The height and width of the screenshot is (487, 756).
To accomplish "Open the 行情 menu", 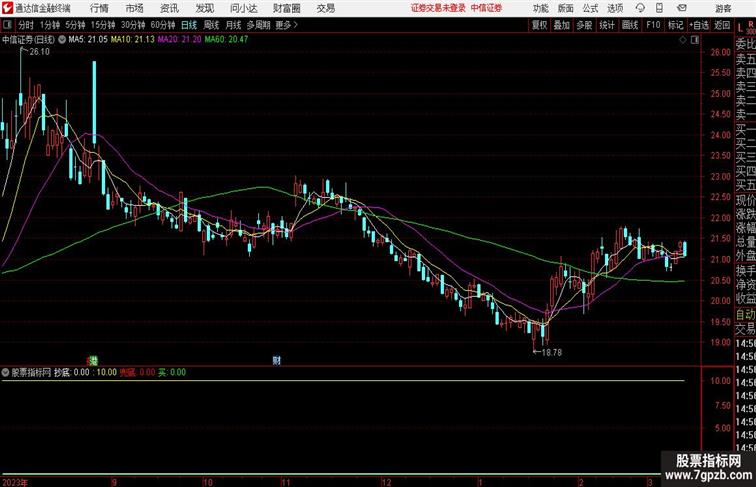I will point(99,8).
